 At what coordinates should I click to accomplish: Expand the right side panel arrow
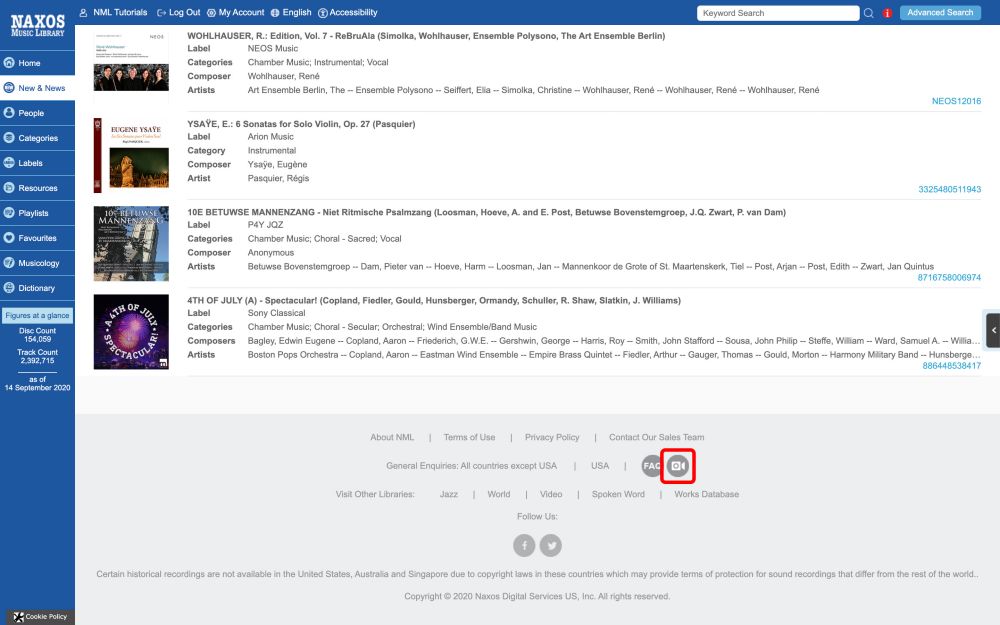(x=993, y=330)
